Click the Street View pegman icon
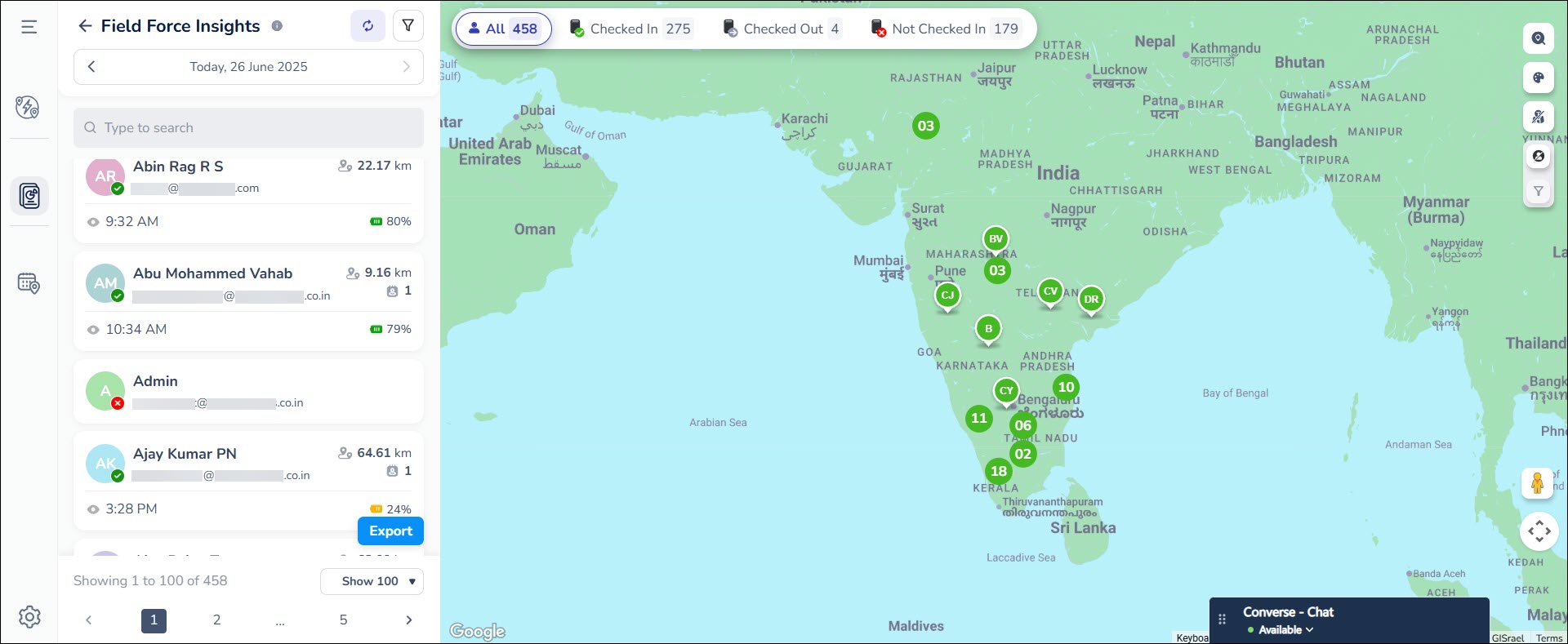Viewport: 1568px width, 644px height. click(1537, 483)
